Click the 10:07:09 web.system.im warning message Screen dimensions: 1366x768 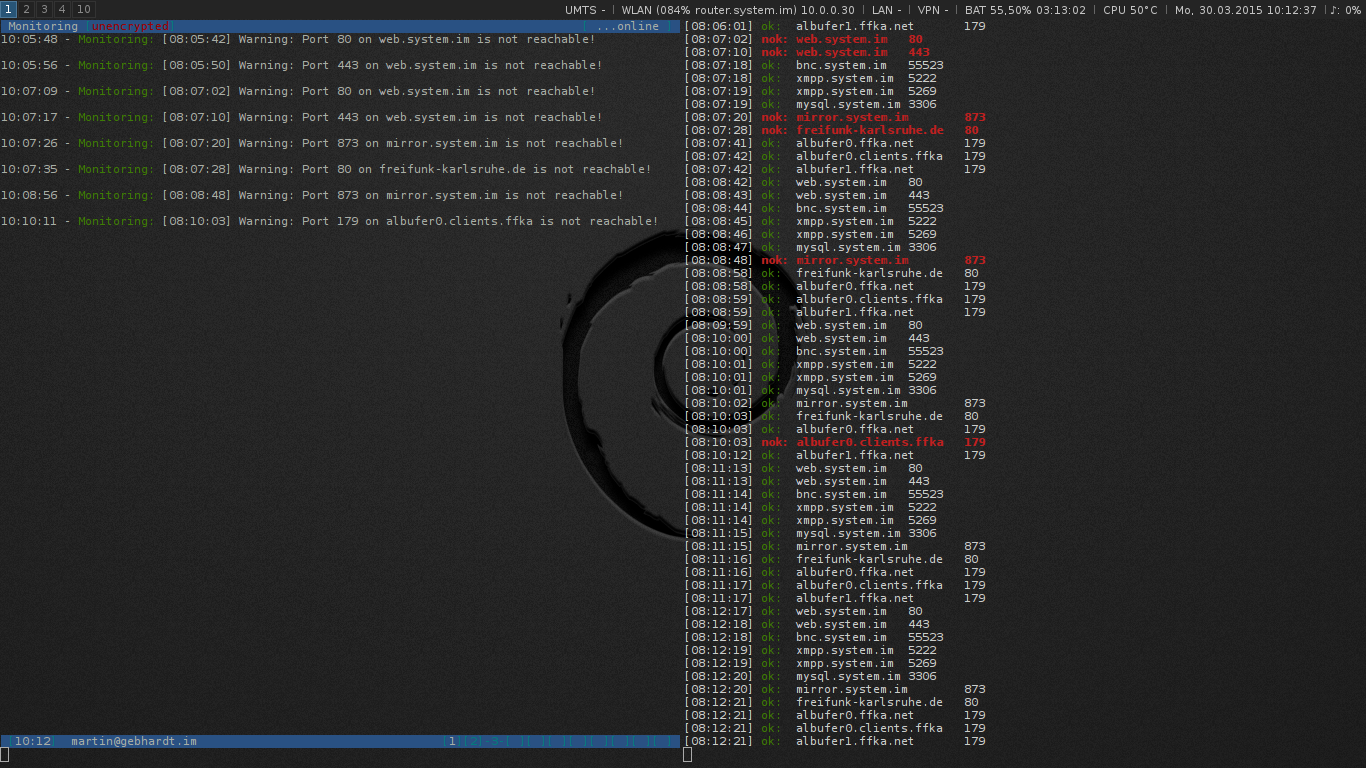298,91
